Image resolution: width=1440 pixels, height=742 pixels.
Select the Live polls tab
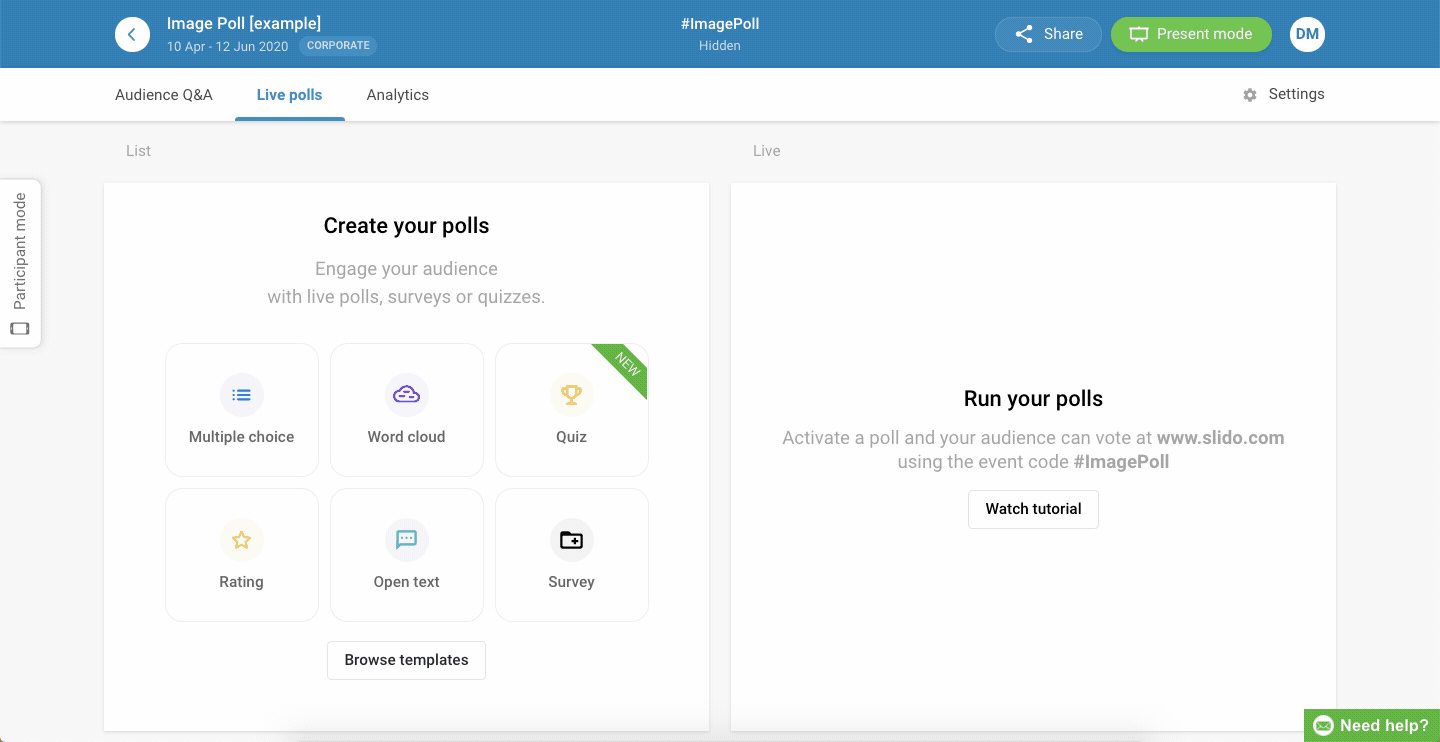pyautogui.click(x=290, y=95)
